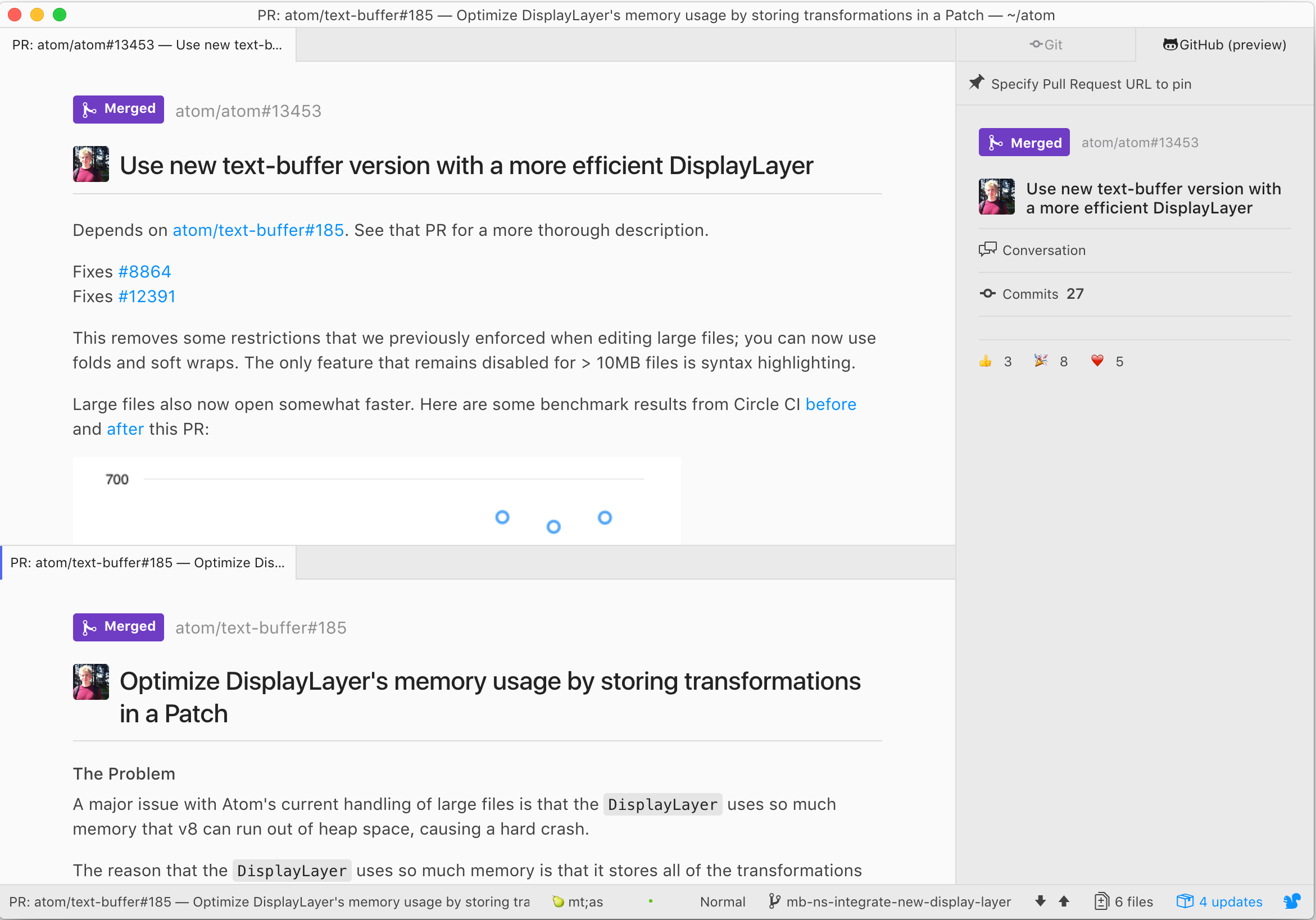This screenshot has width=1316, height=920.
Task: Open grammar selector showing mt;as
Action: tap(578, 901)
